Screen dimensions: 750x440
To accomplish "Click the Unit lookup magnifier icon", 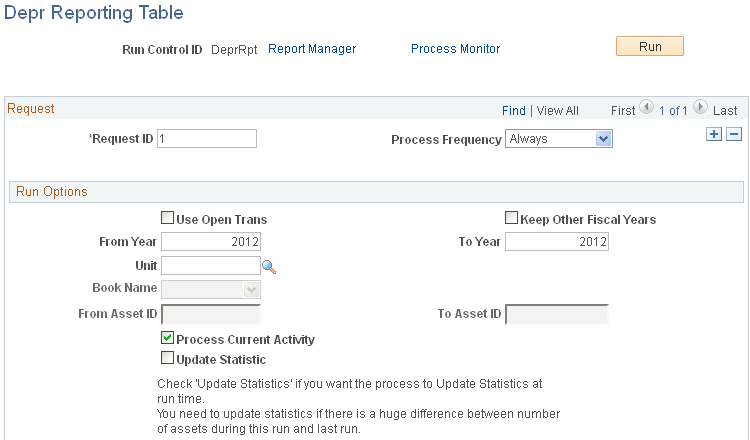I will 268,266.
